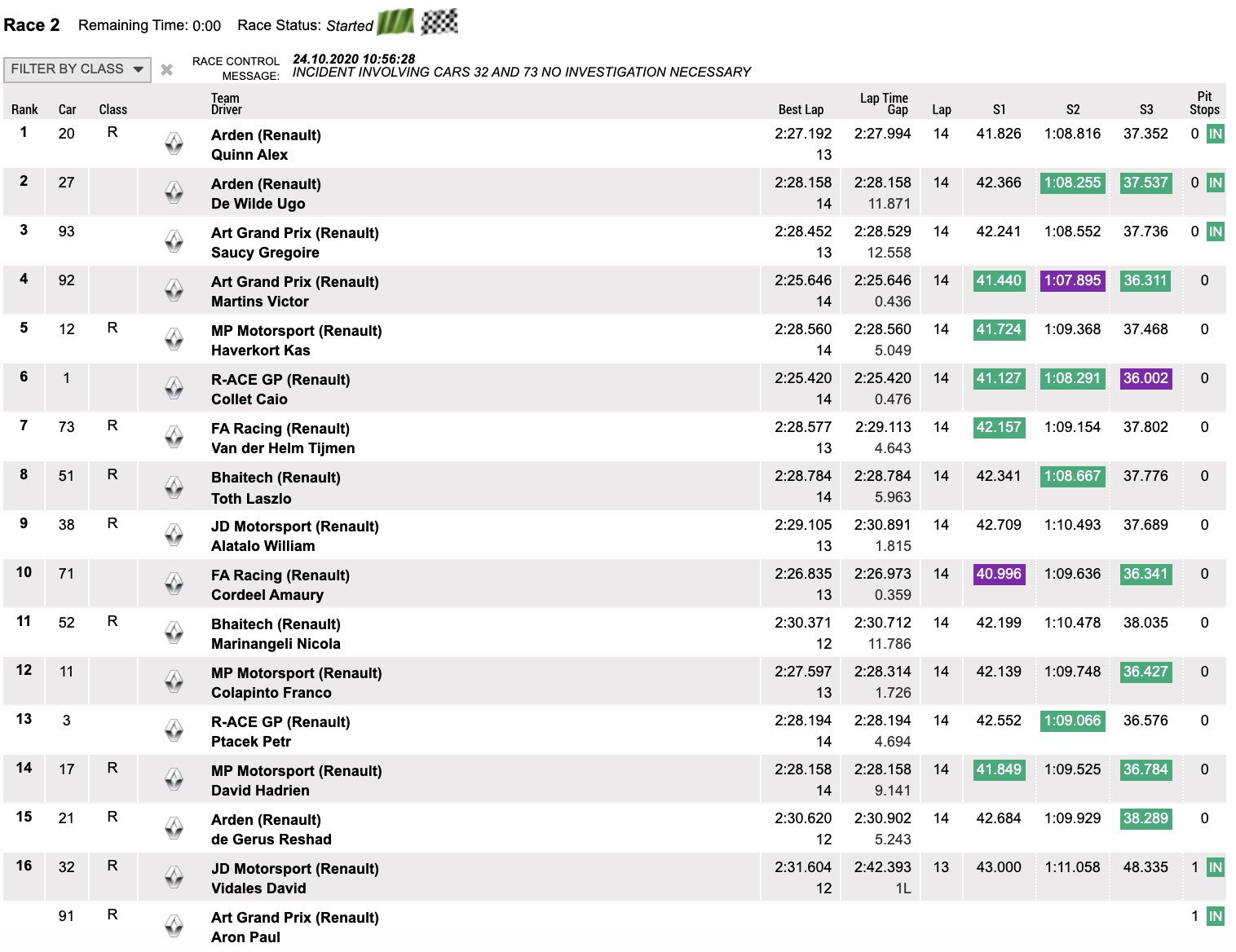Click the IN pit badge for car 20

[x=1215, y=134]
